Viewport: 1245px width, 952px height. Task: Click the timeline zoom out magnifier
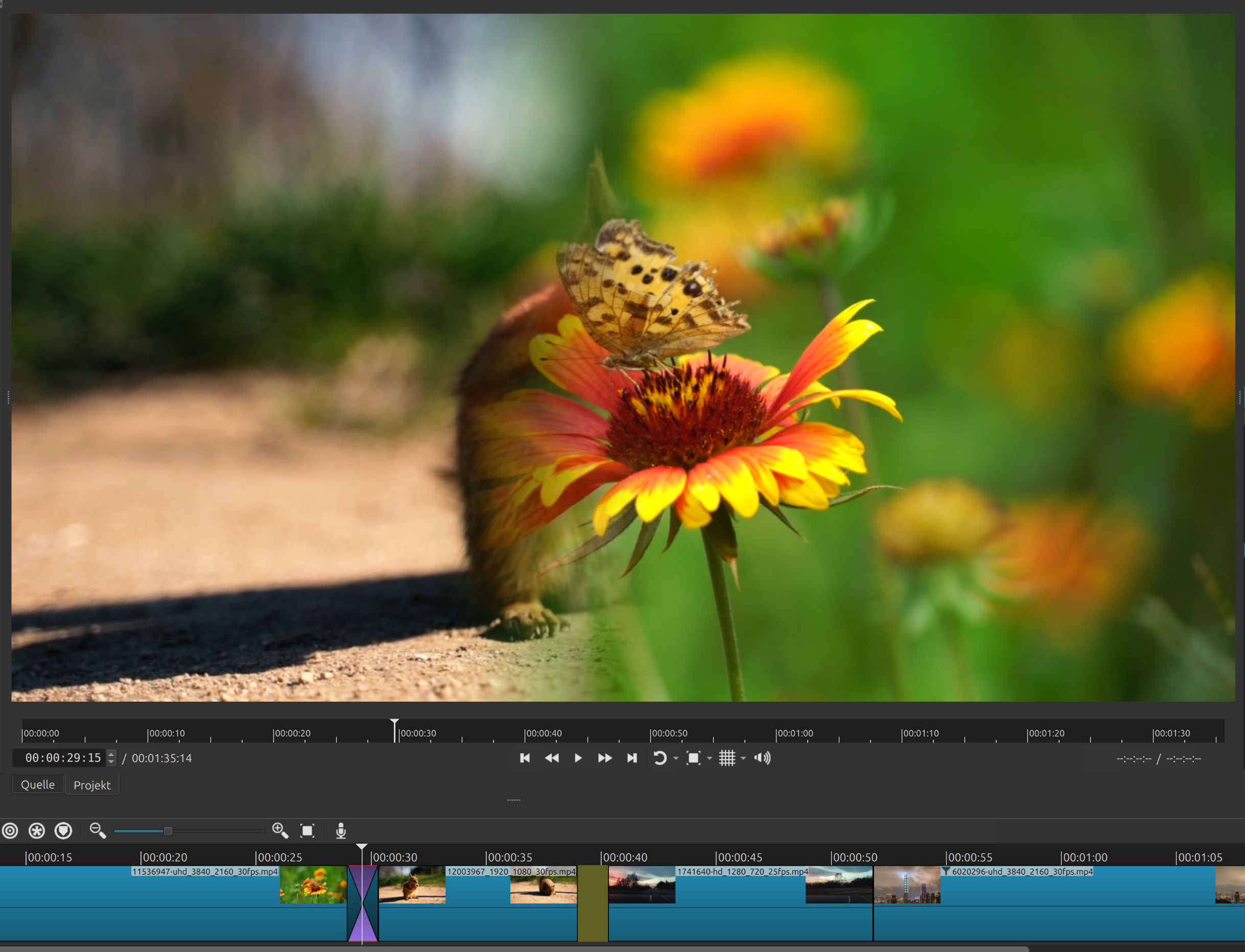point(98,831)
